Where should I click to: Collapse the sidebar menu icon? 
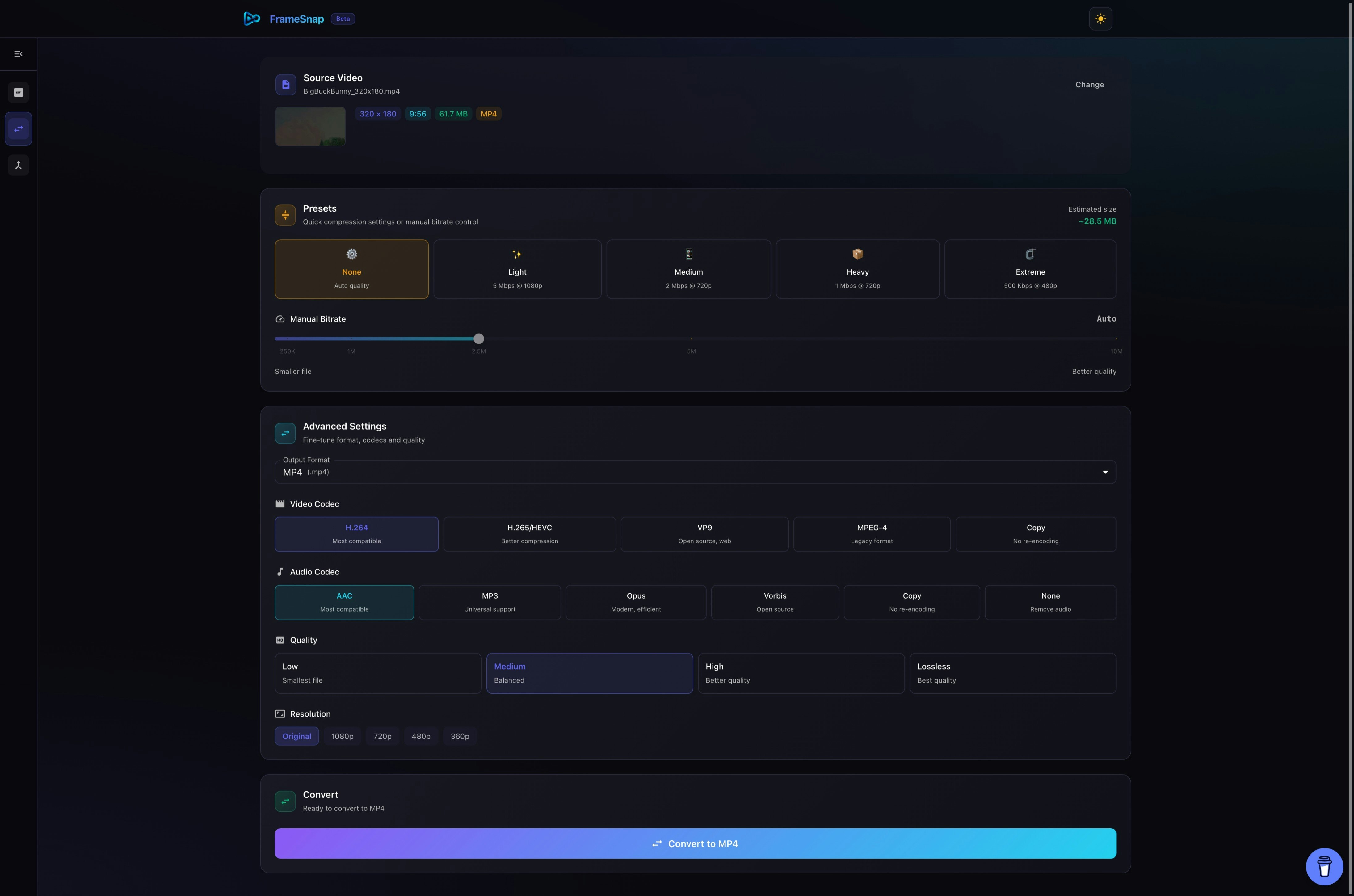pyautogui.click(x=18, y=54)
